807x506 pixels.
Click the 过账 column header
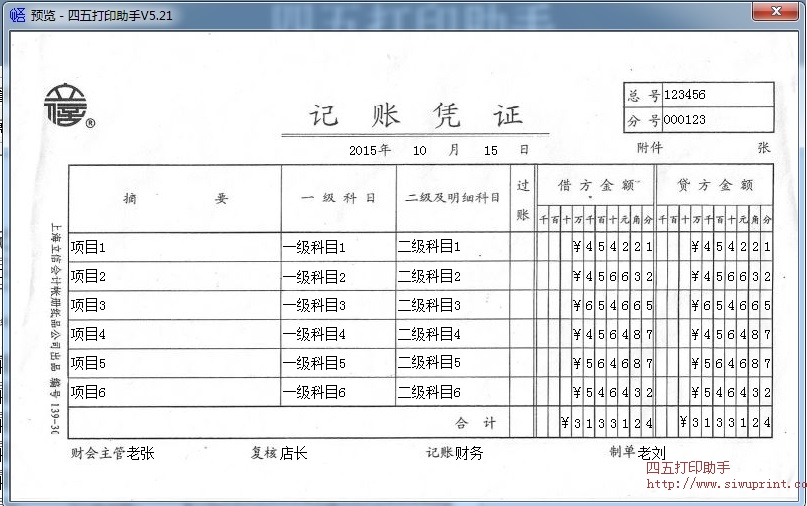(x=523, y=200)
